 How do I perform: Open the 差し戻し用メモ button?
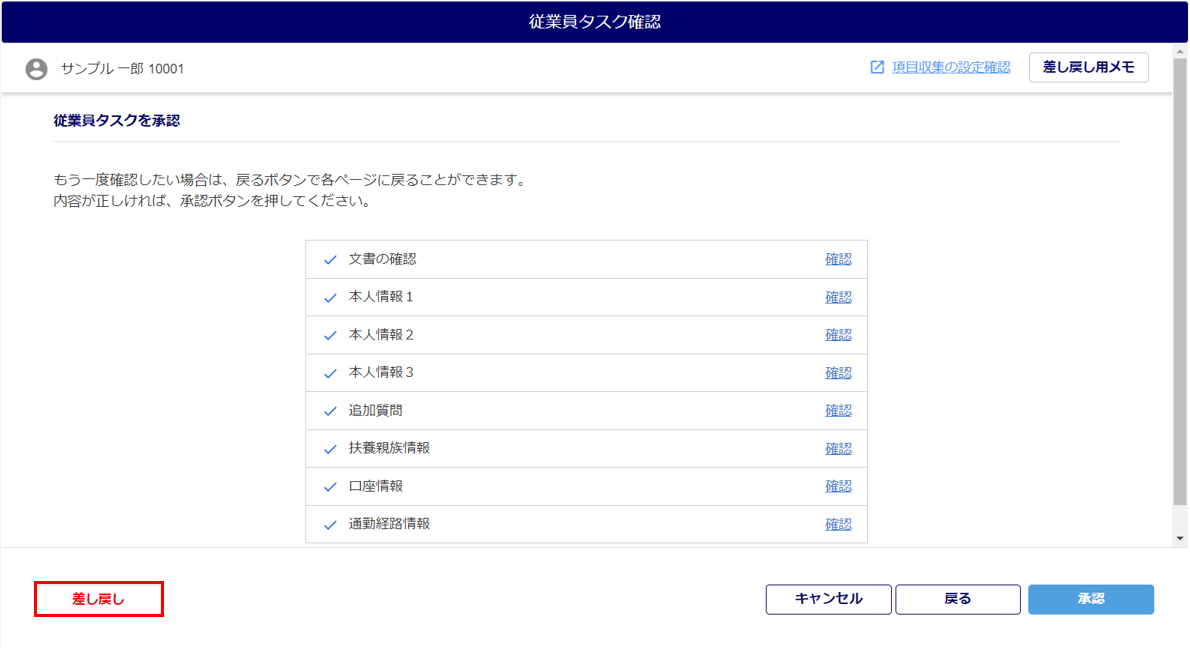click(1088, 67)
